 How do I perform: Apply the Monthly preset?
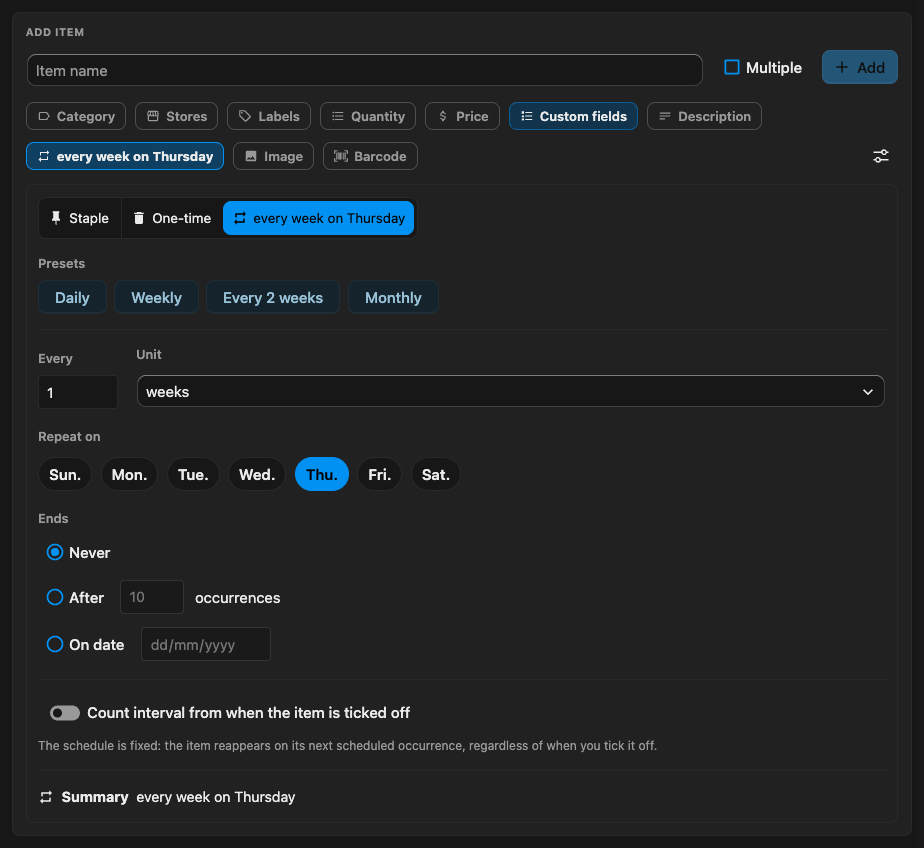[x=393, y=298]
